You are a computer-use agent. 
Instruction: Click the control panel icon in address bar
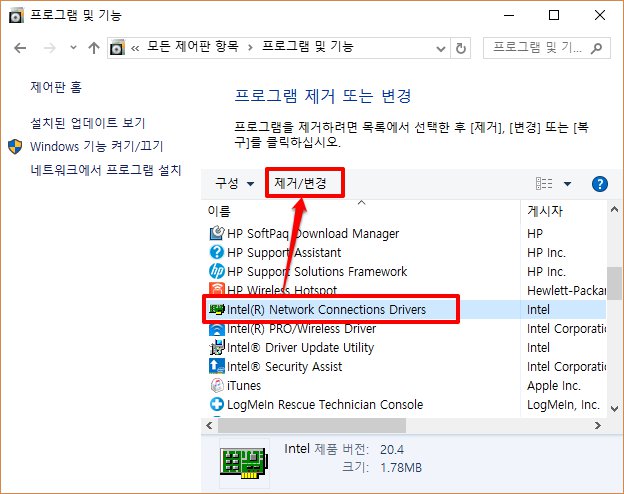click(x=117, y=48)
